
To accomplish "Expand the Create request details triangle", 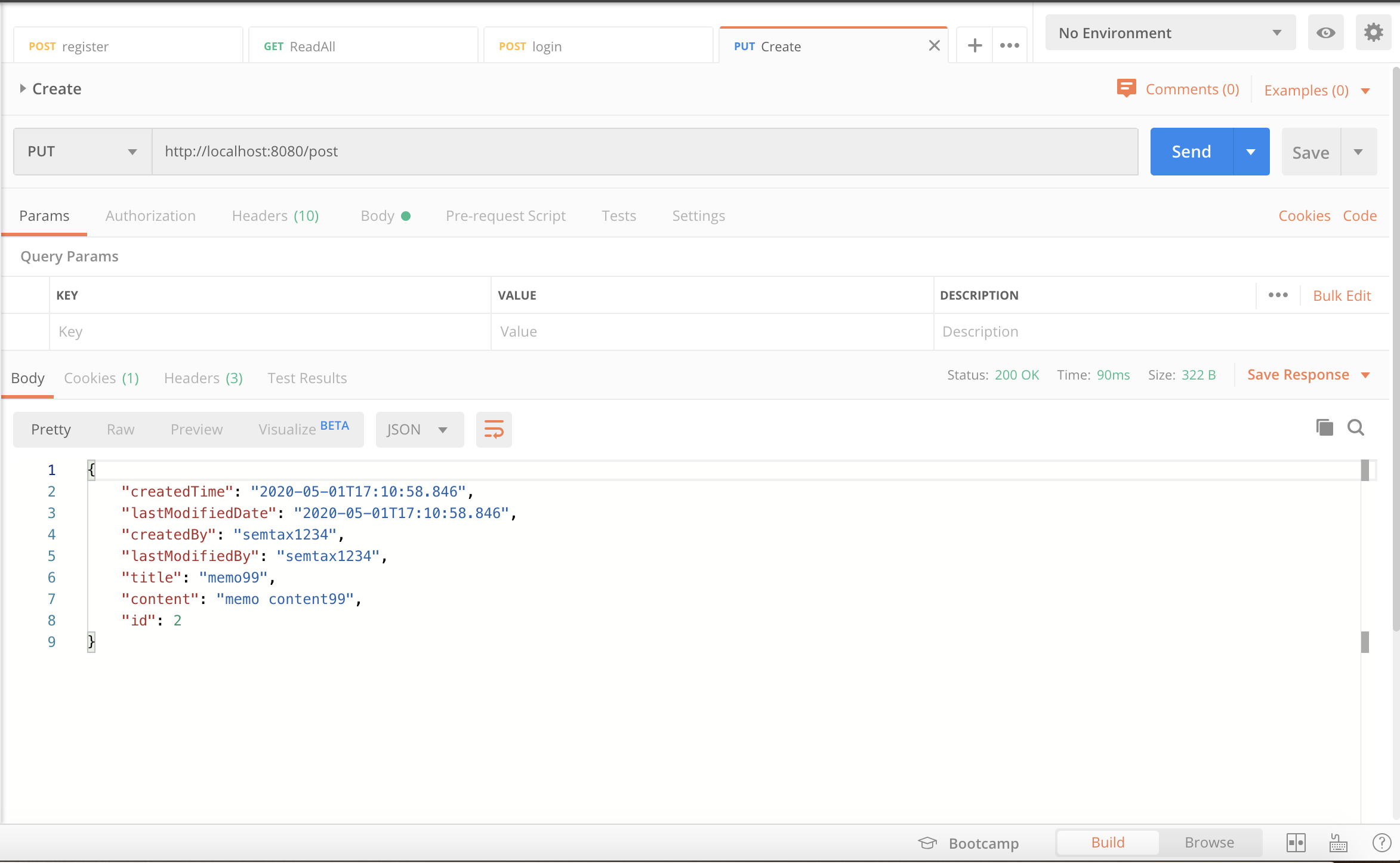I will click(x=23, y=89).
